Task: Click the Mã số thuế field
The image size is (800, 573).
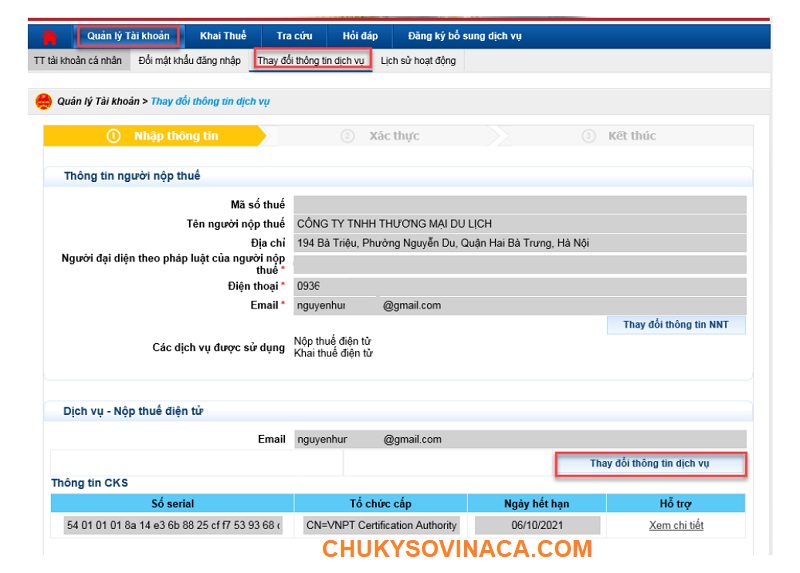Action: click(x=519, y=205)
